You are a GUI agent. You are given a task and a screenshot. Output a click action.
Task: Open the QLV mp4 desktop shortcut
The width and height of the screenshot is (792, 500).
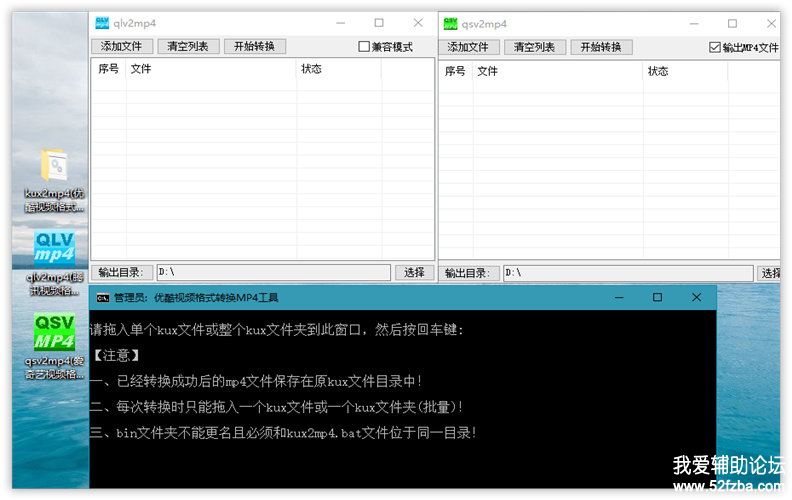(55, 247)
